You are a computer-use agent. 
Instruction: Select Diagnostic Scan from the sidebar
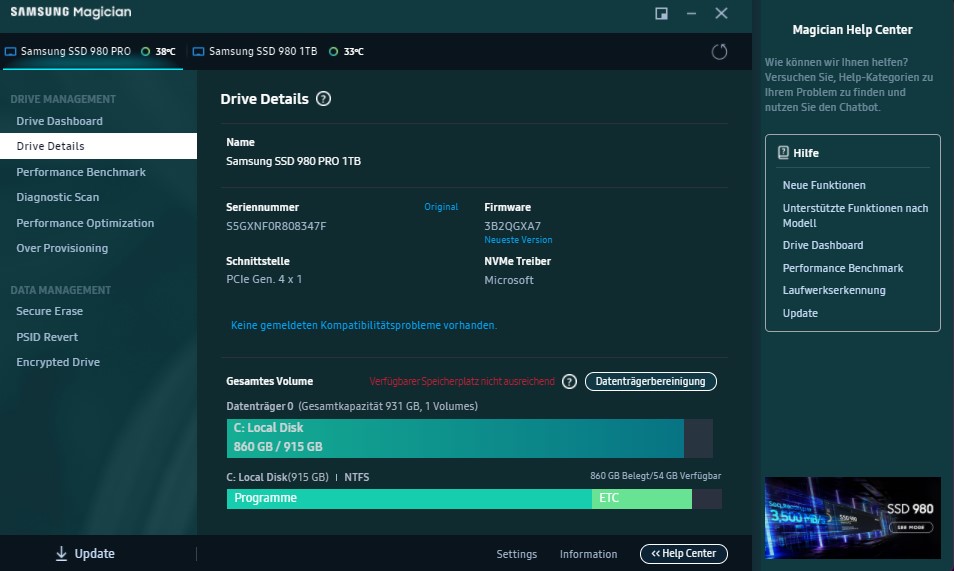[58, 197]
